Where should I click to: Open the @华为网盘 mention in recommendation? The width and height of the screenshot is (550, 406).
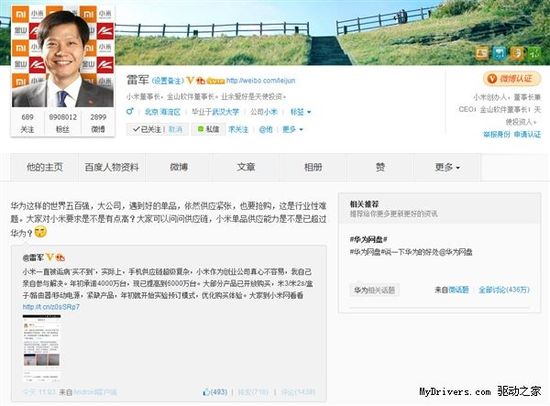point(456,252)
